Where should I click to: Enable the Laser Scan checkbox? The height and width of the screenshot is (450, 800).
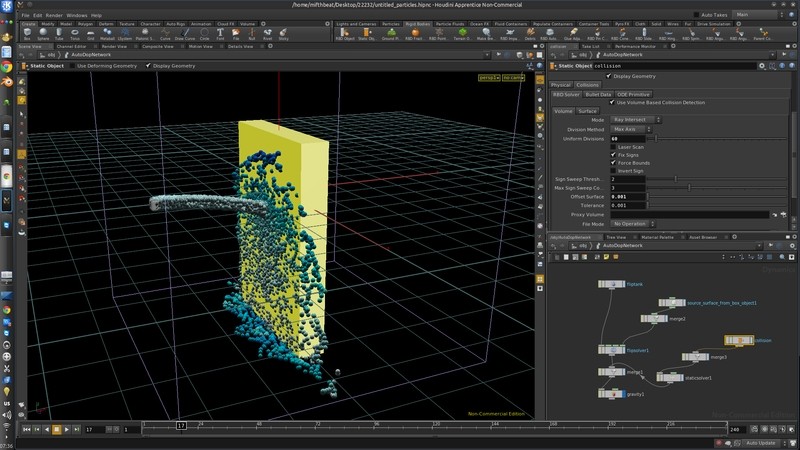[612, 147]
